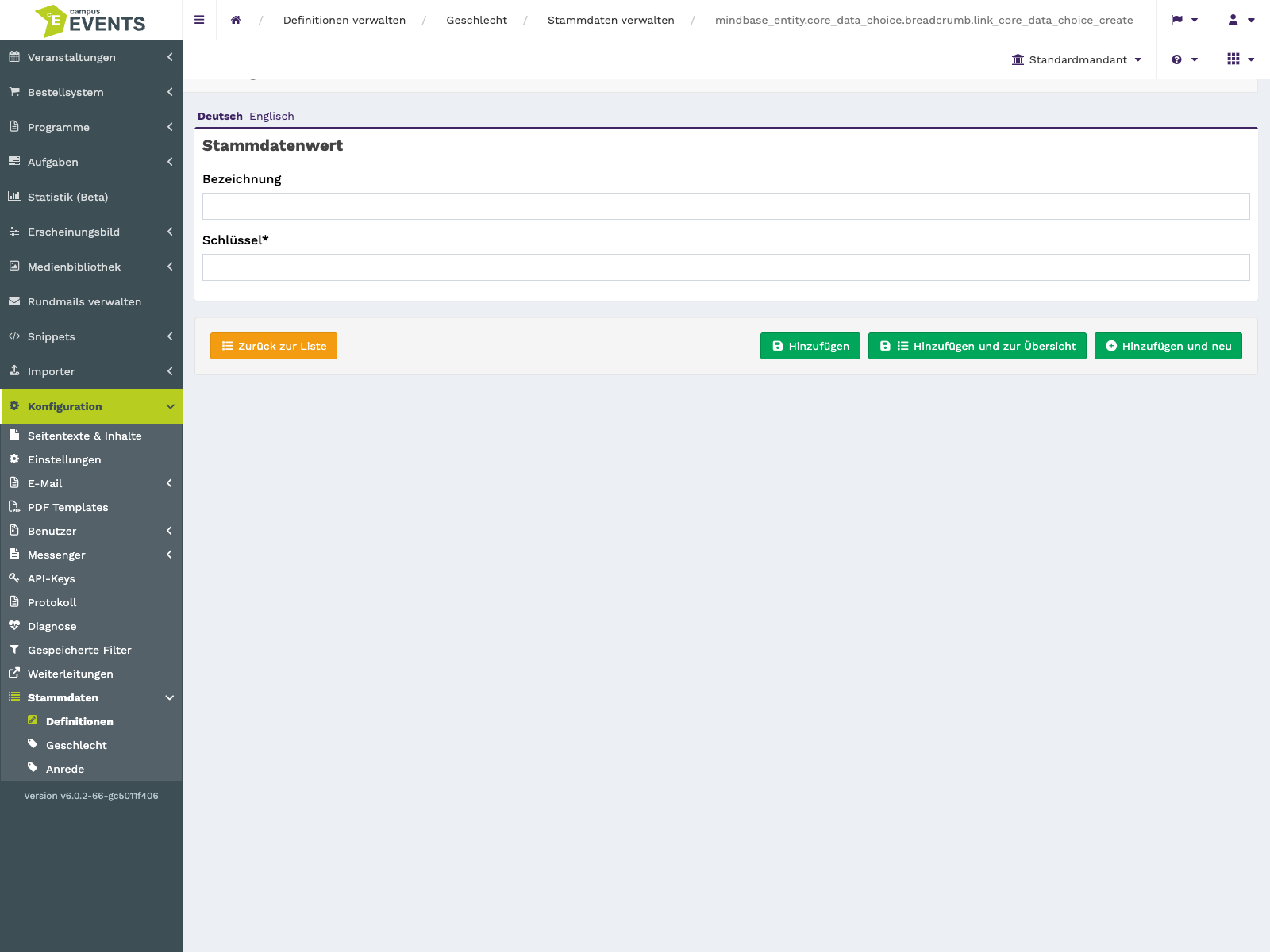The height and width of the screenshot is (952, 1270).
Task: Open the Anrede sidebar submenu item
Action: (x=65, y=769)
